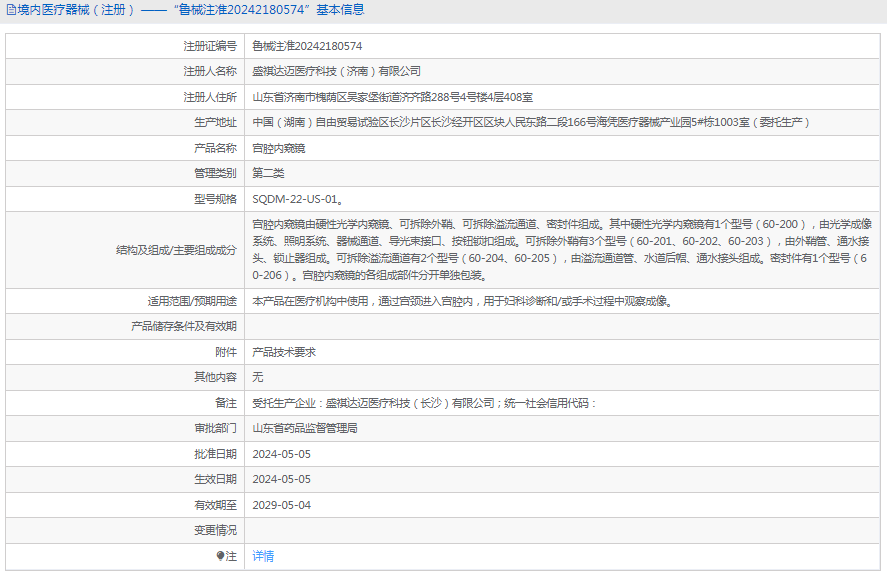Viewport: 887px width, 576px height.
Task: Click the 结构及组成/主要组成成分 label
Action: [176, 250]
